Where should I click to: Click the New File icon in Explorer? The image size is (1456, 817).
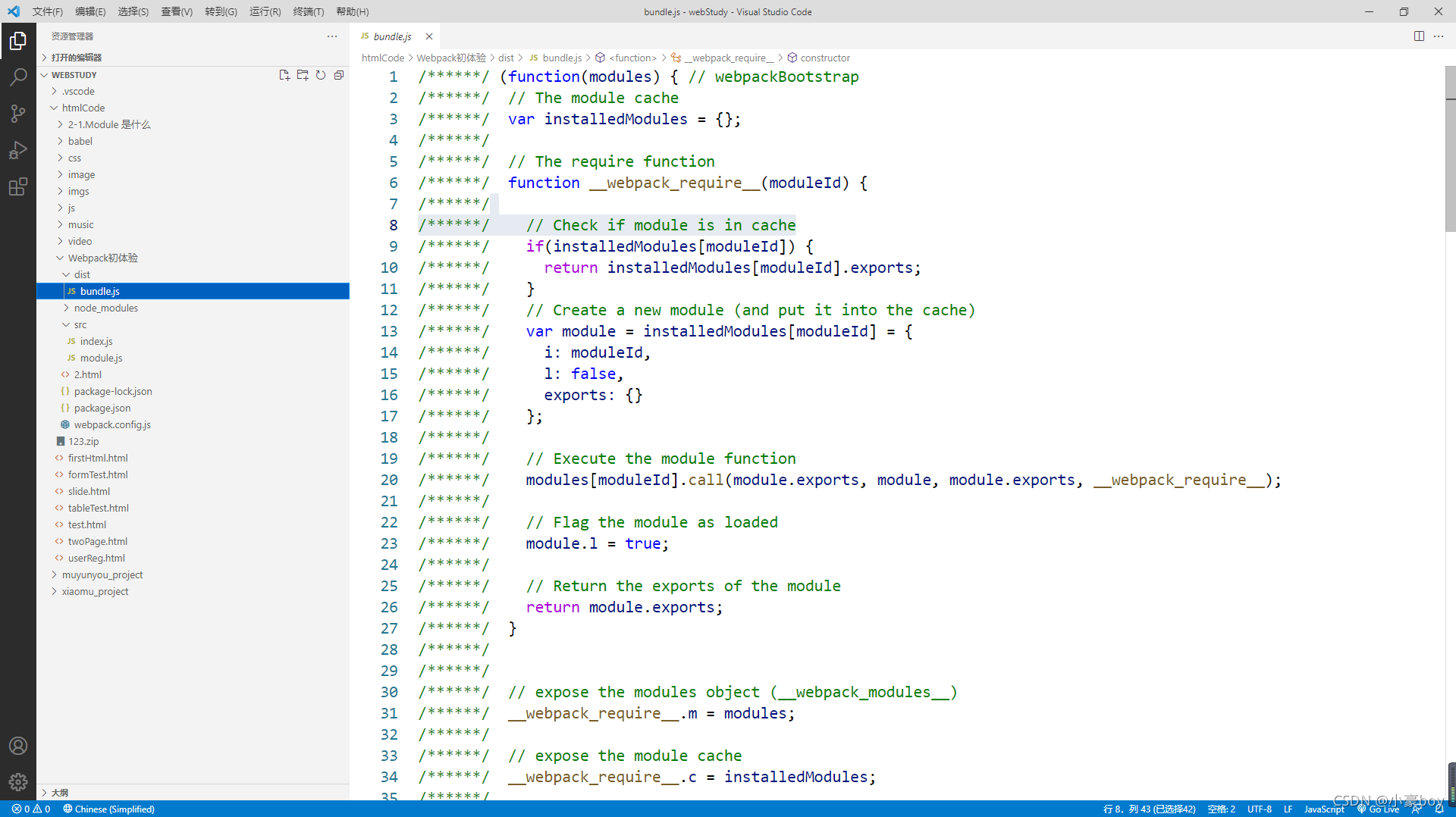point(284,75)
